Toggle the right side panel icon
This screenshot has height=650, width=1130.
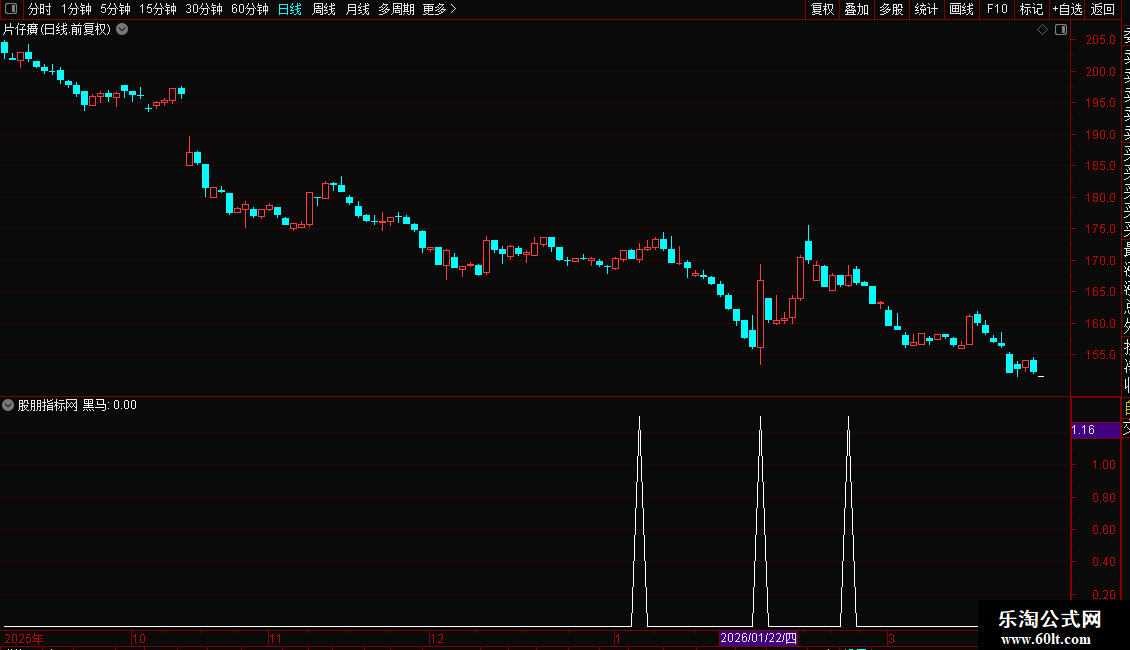[1061, 30]
